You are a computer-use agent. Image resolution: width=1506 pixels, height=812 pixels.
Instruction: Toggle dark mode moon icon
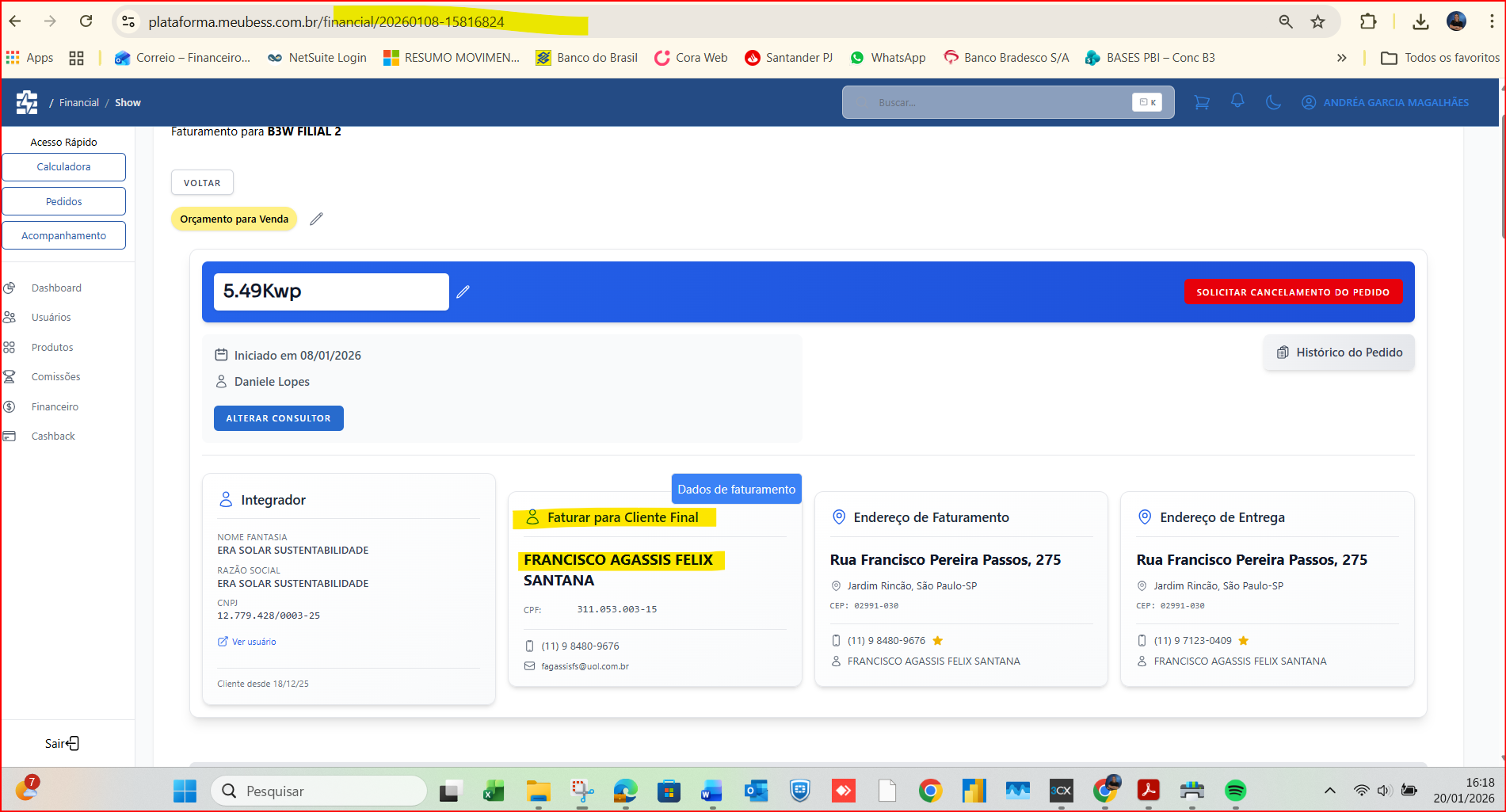[1273, 102]
